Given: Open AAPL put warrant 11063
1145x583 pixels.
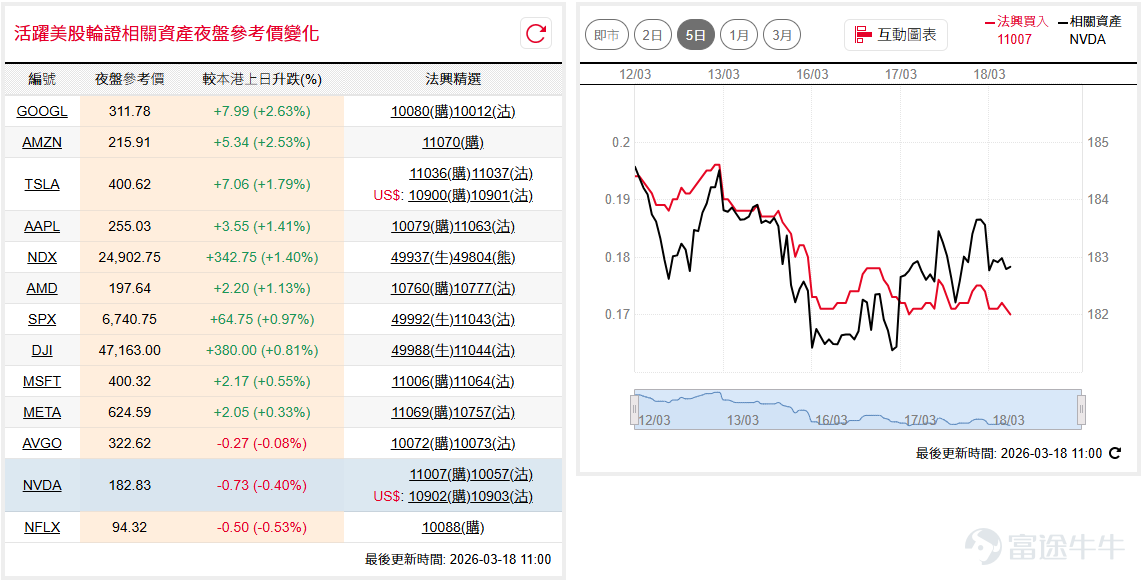Looking at the screenshot, I should (x=484, y=226).
